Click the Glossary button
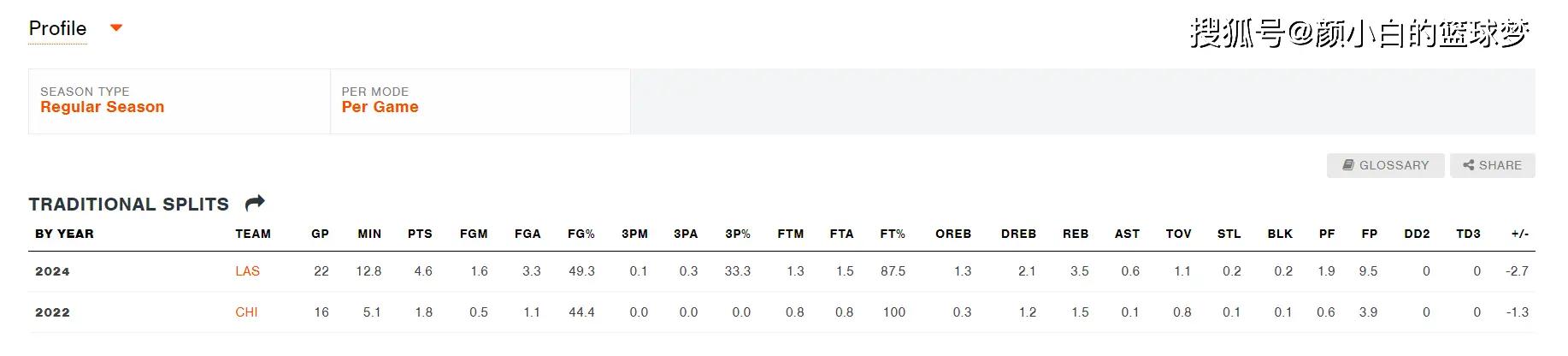1568x356 pixels. pyautogui.click(x=1385, y=165)
